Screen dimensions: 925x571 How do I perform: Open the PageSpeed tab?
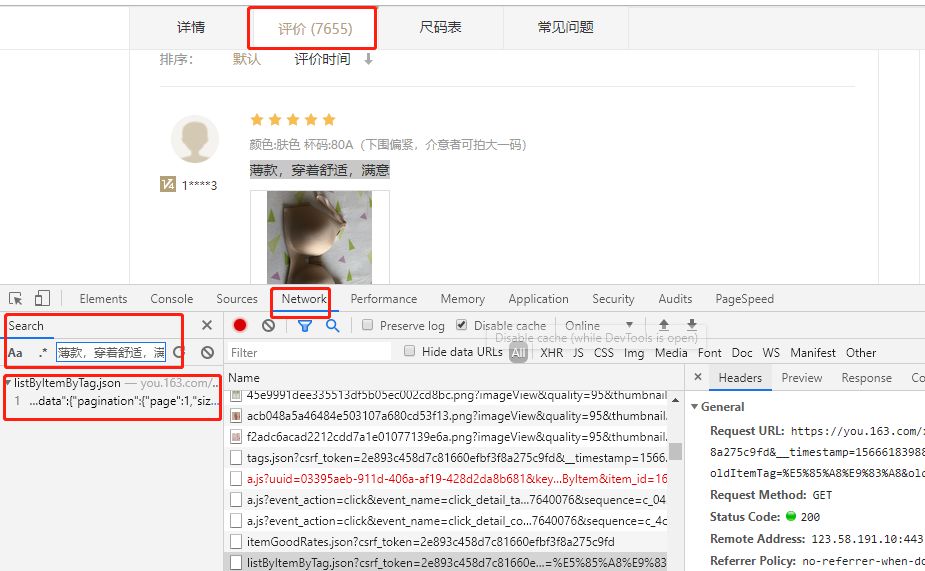[744, 299]
